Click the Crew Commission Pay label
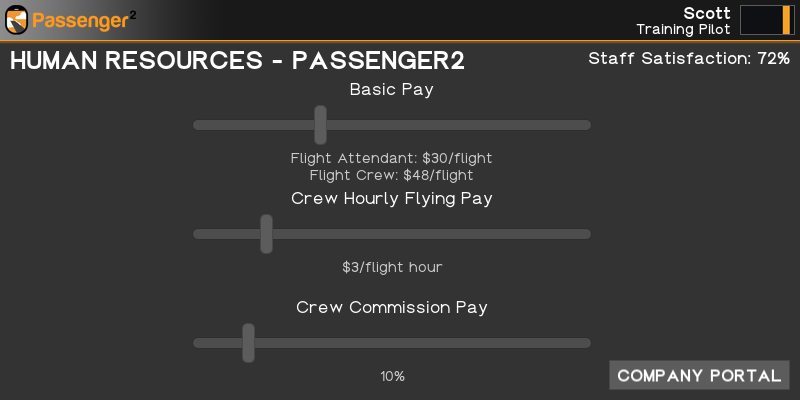 coord(391,307)
